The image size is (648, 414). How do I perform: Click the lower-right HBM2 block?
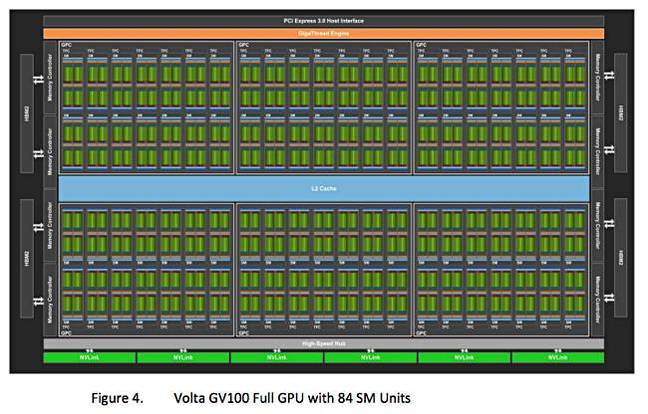point(621,258)
